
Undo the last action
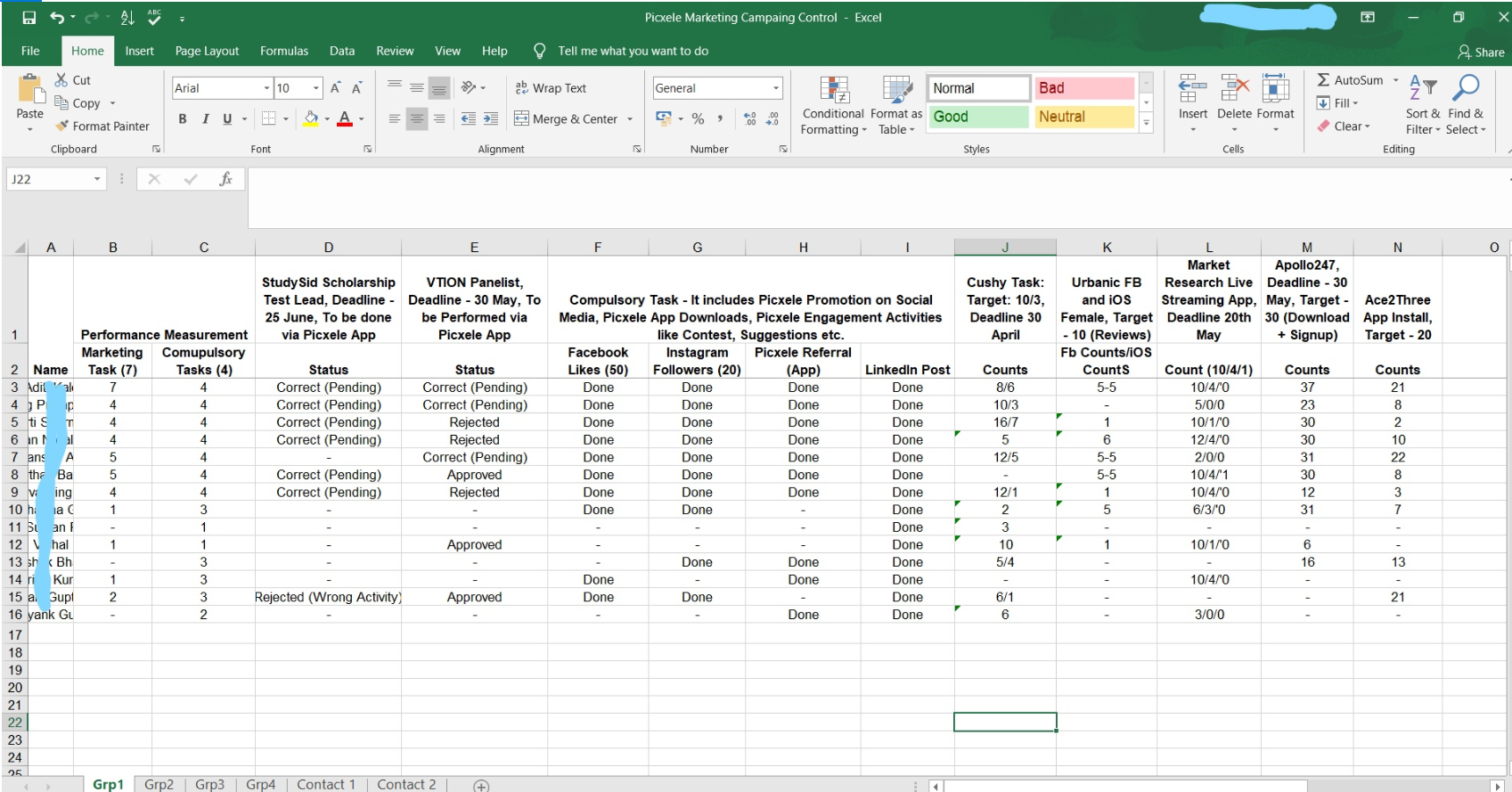tap(57, 17)
